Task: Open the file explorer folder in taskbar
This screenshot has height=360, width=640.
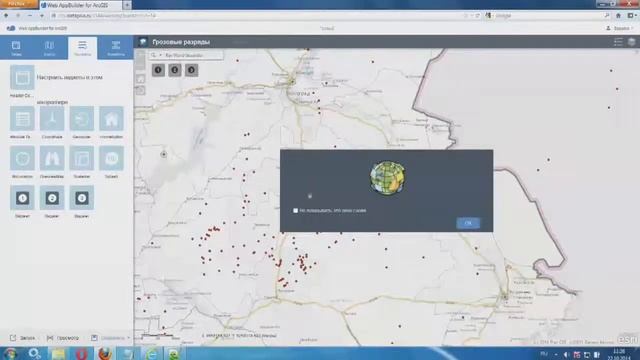Action: [x=58, y=353]
